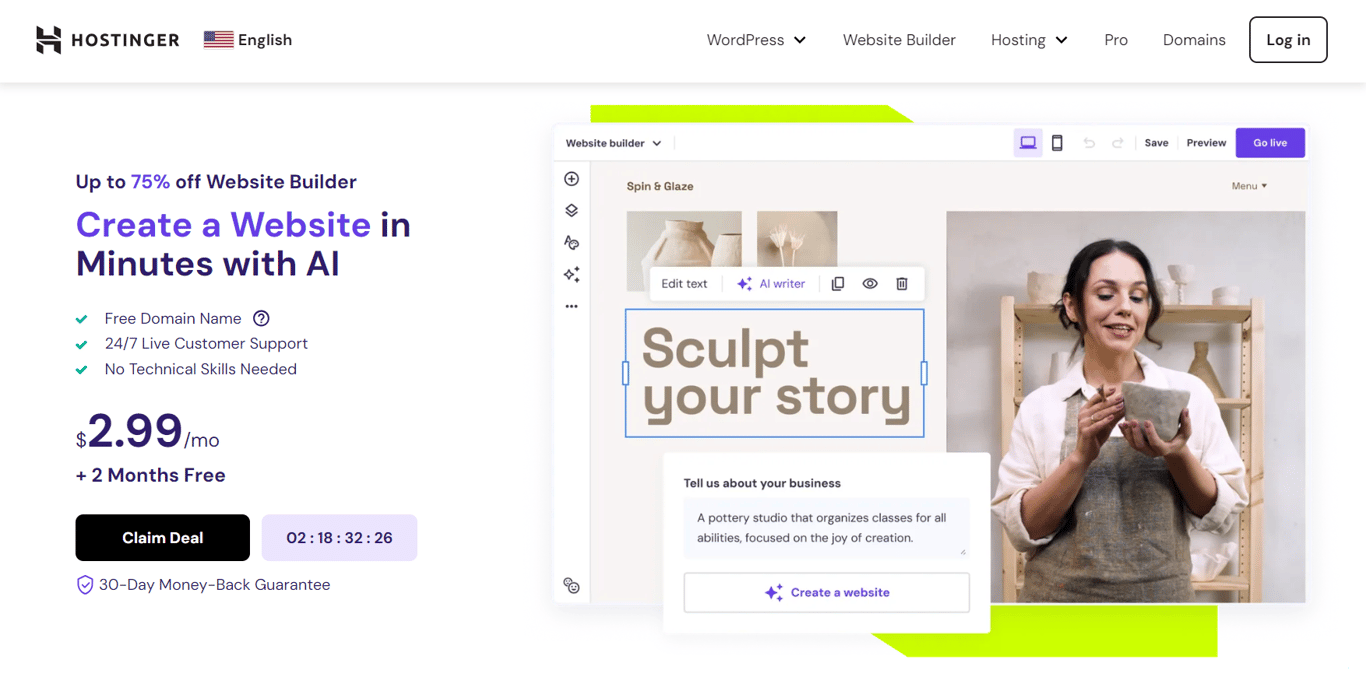Open the Website builder dropdown

click(x=612, y=142)
